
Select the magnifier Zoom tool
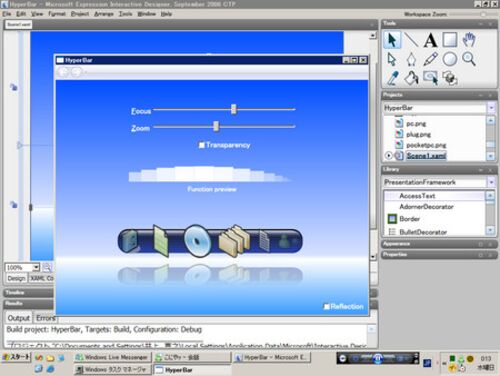(x=469, y=59)
